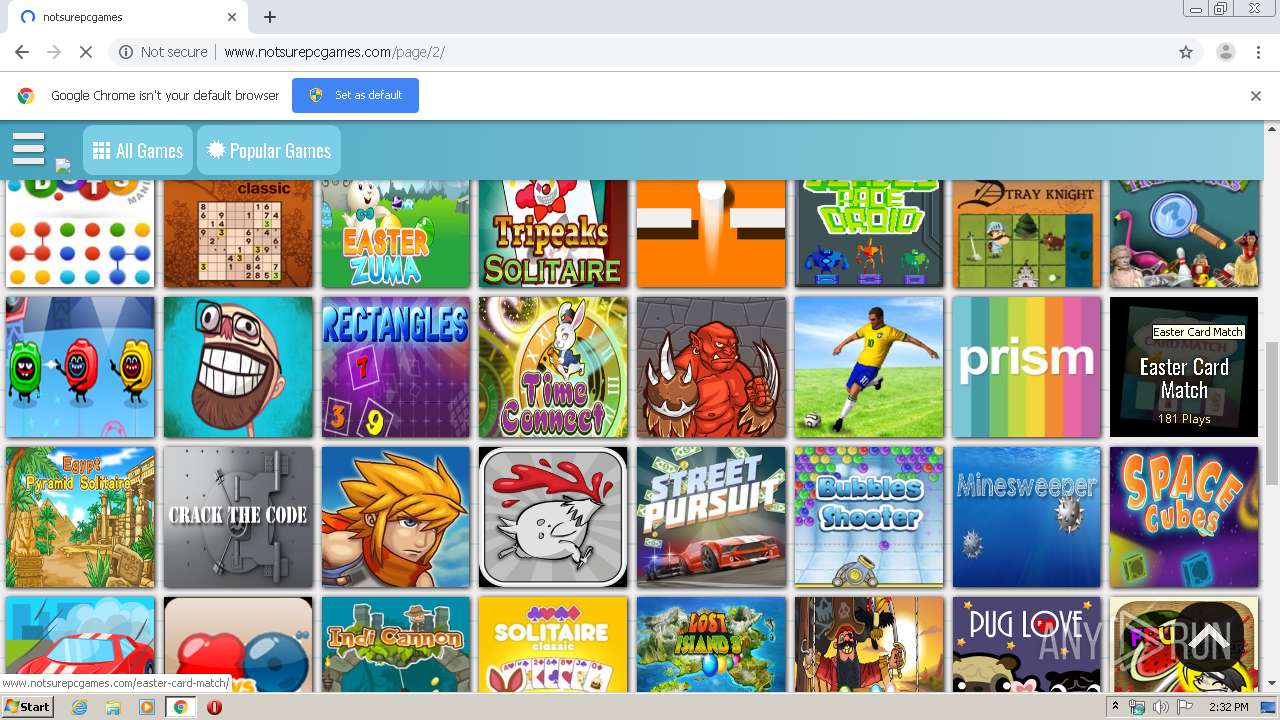Launch the Easter Zuma game

pos(396,233)
